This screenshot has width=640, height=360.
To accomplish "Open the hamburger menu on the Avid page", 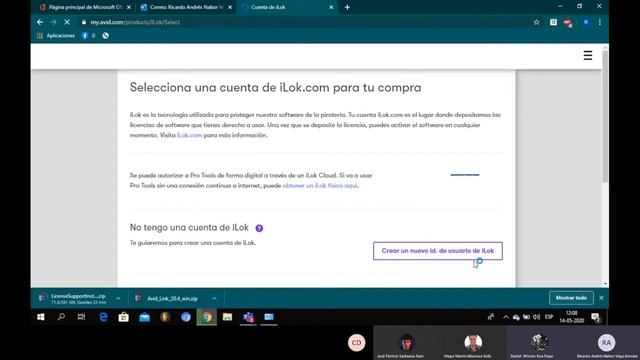I will pos(588,56).
